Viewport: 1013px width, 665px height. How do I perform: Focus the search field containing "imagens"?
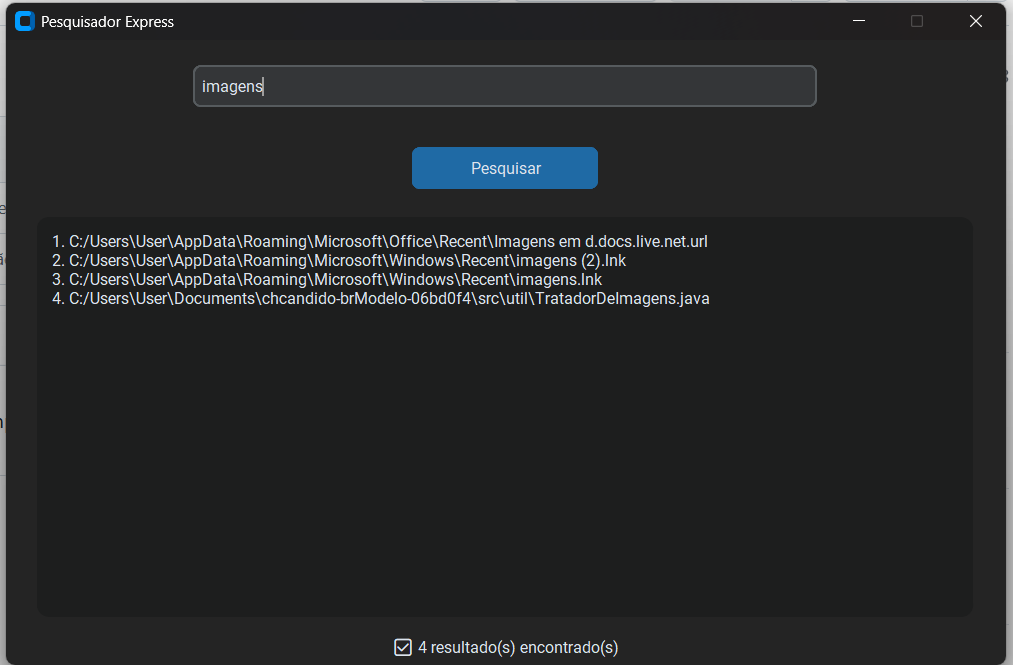tap(504, 86)
